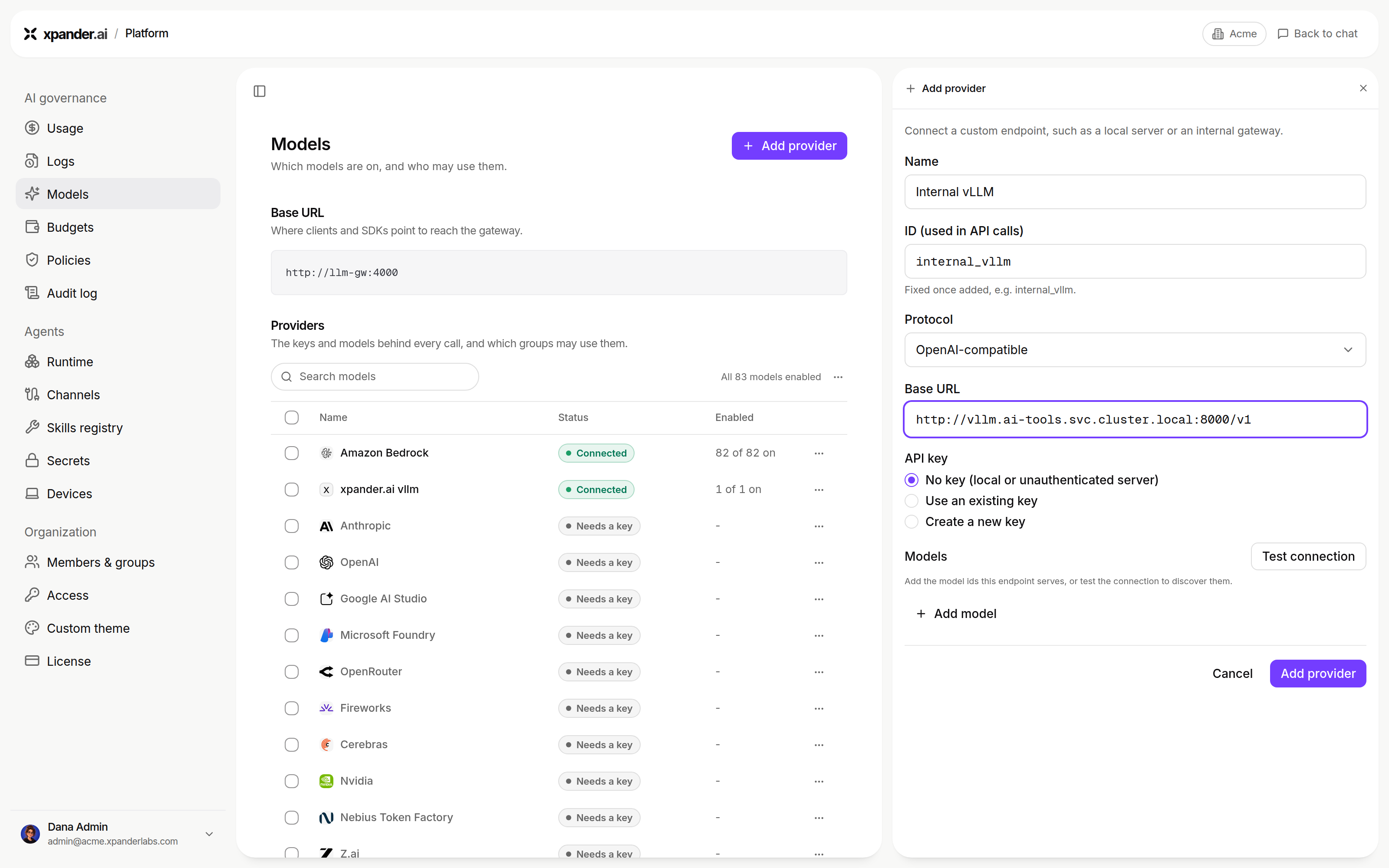Open Channels in sidebar
The image size is (1389, 868).
[118, 395]
